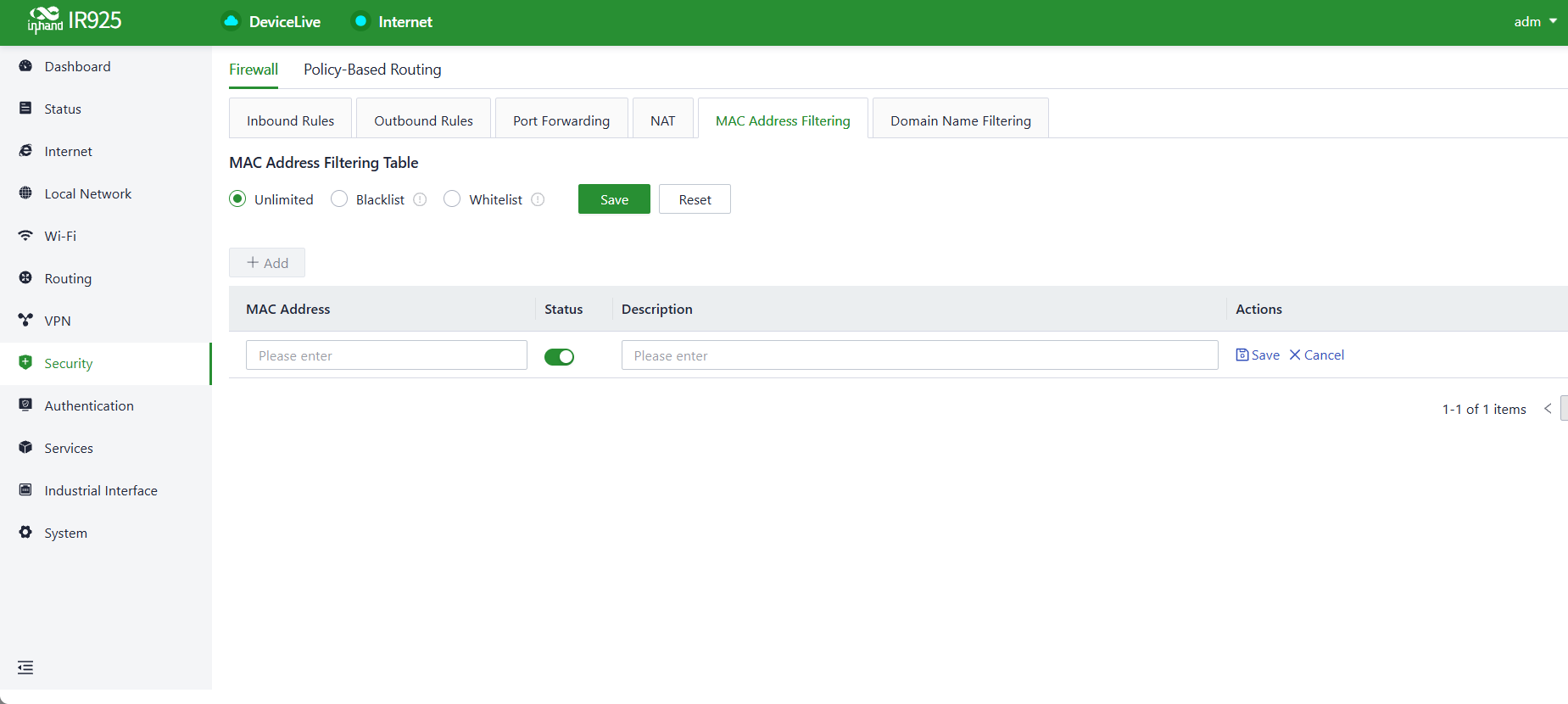Open the Domain Name Filtering tab
This screenshot has width=1568, height=704.
961,120
